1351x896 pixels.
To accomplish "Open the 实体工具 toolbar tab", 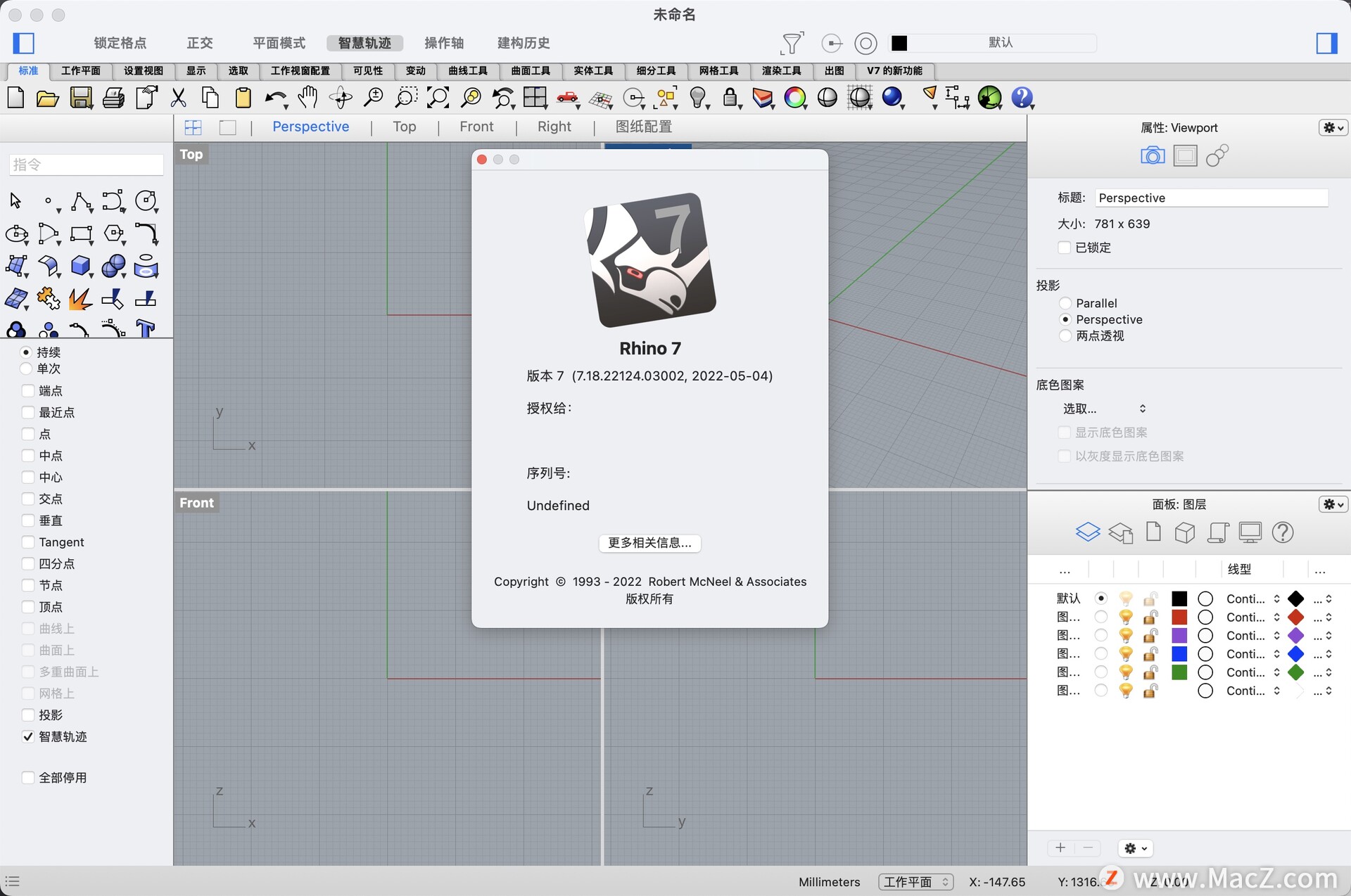I will [x=593, y=71].
